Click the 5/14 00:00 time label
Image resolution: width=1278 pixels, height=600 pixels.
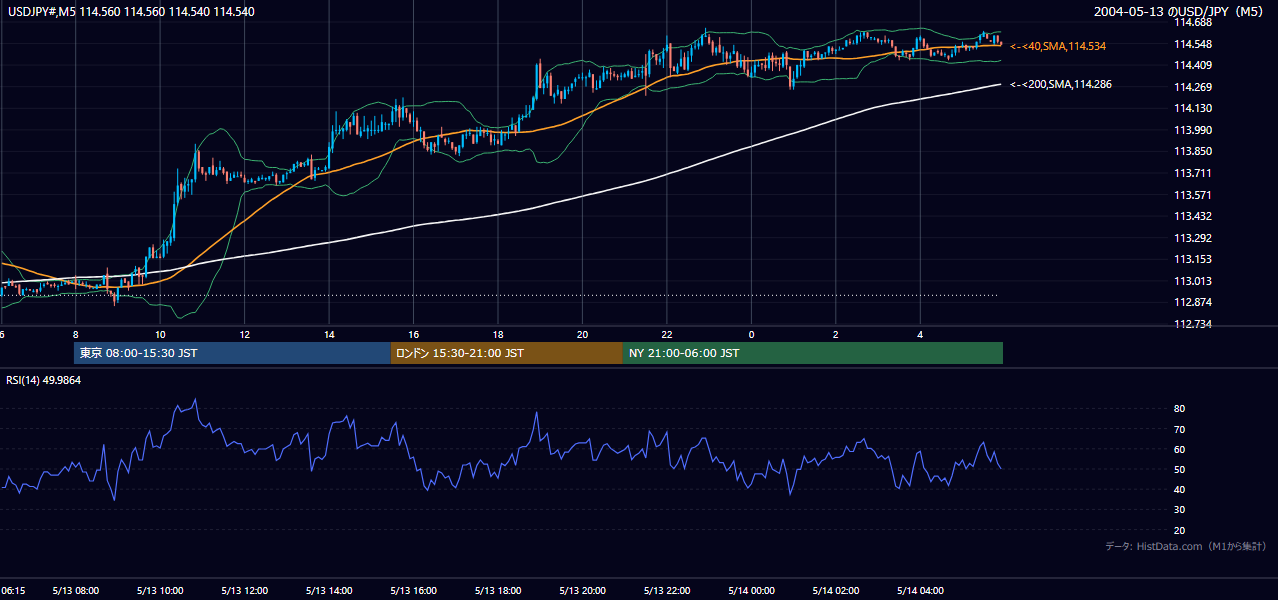coord(751,591)
